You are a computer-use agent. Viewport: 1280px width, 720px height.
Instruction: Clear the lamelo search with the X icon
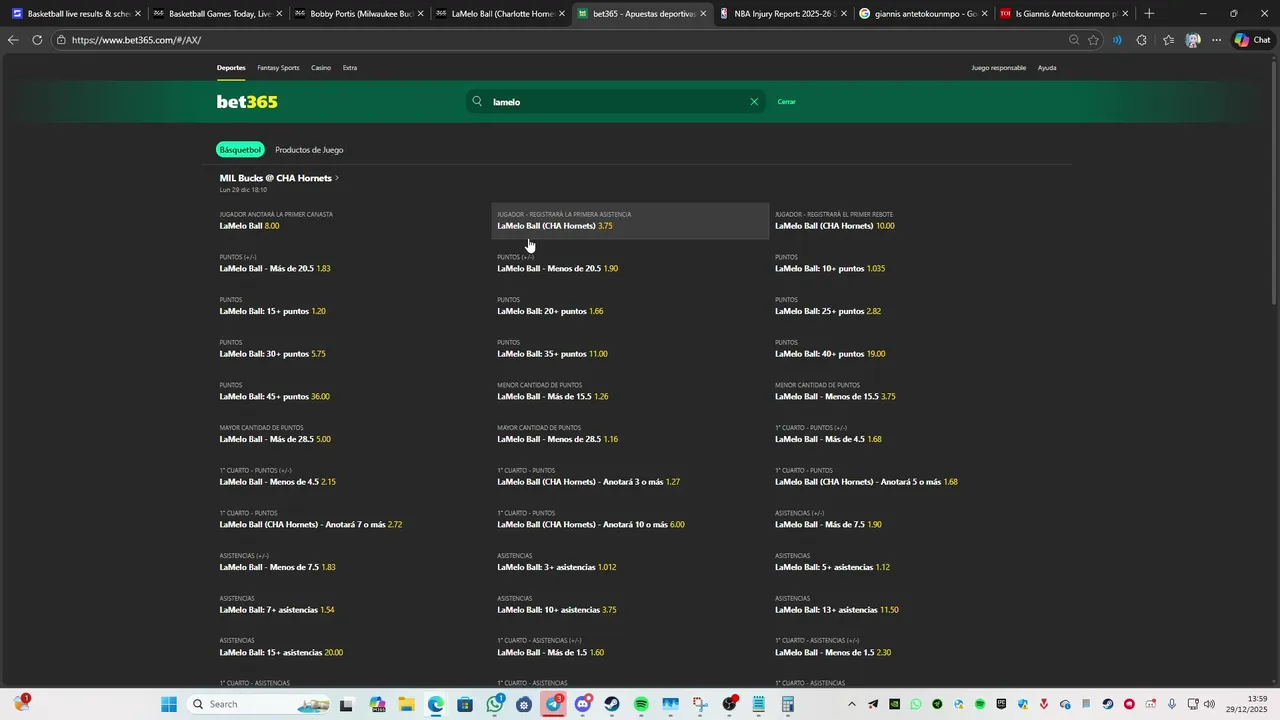point(754,102)
